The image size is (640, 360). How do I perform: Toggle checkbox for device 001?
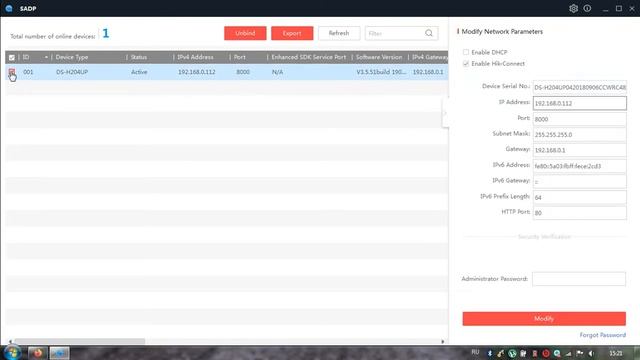point(11,72)
